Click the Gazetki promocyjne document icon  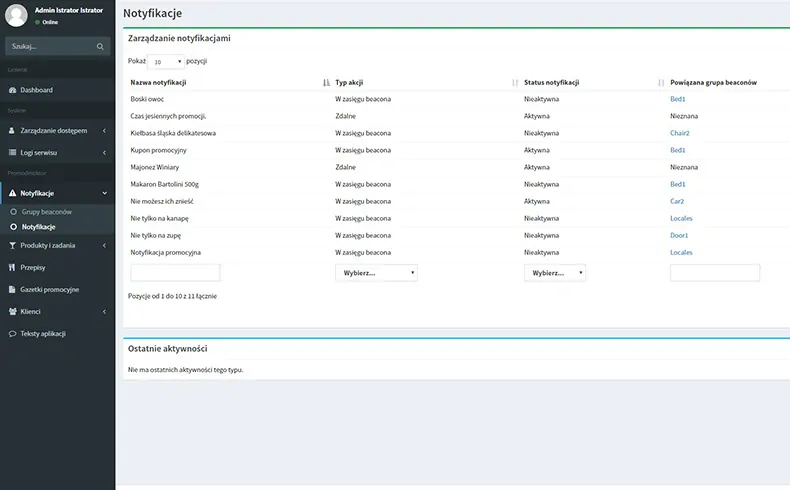click(x=12, y=289)
